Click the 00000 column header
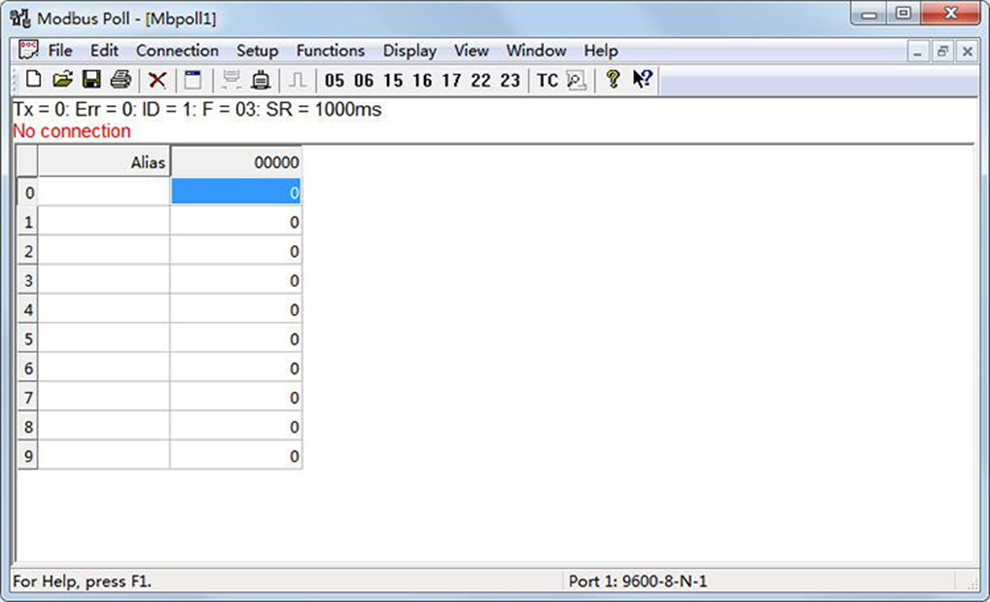Image resolution: width=990 pixels, height=602 pixels. 236,162
